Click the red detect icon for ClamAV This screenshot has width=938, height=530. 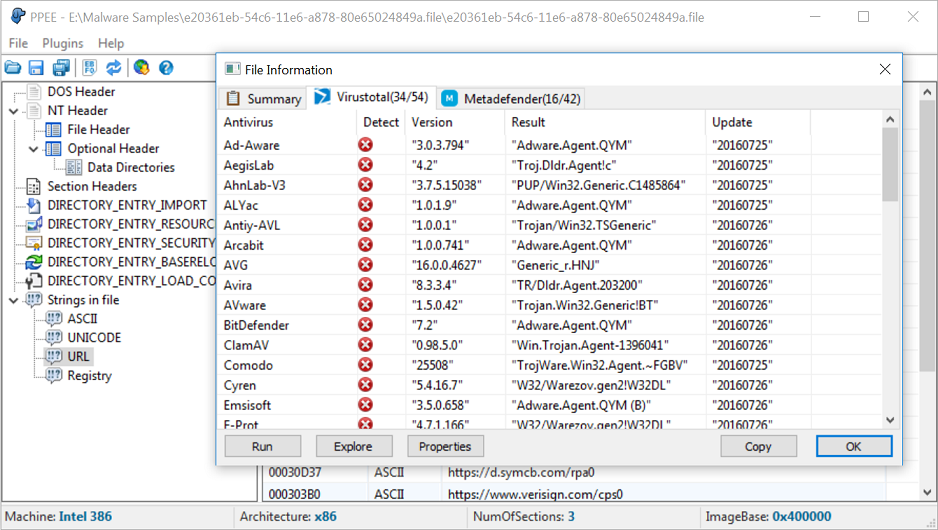(x=366, y=345)
